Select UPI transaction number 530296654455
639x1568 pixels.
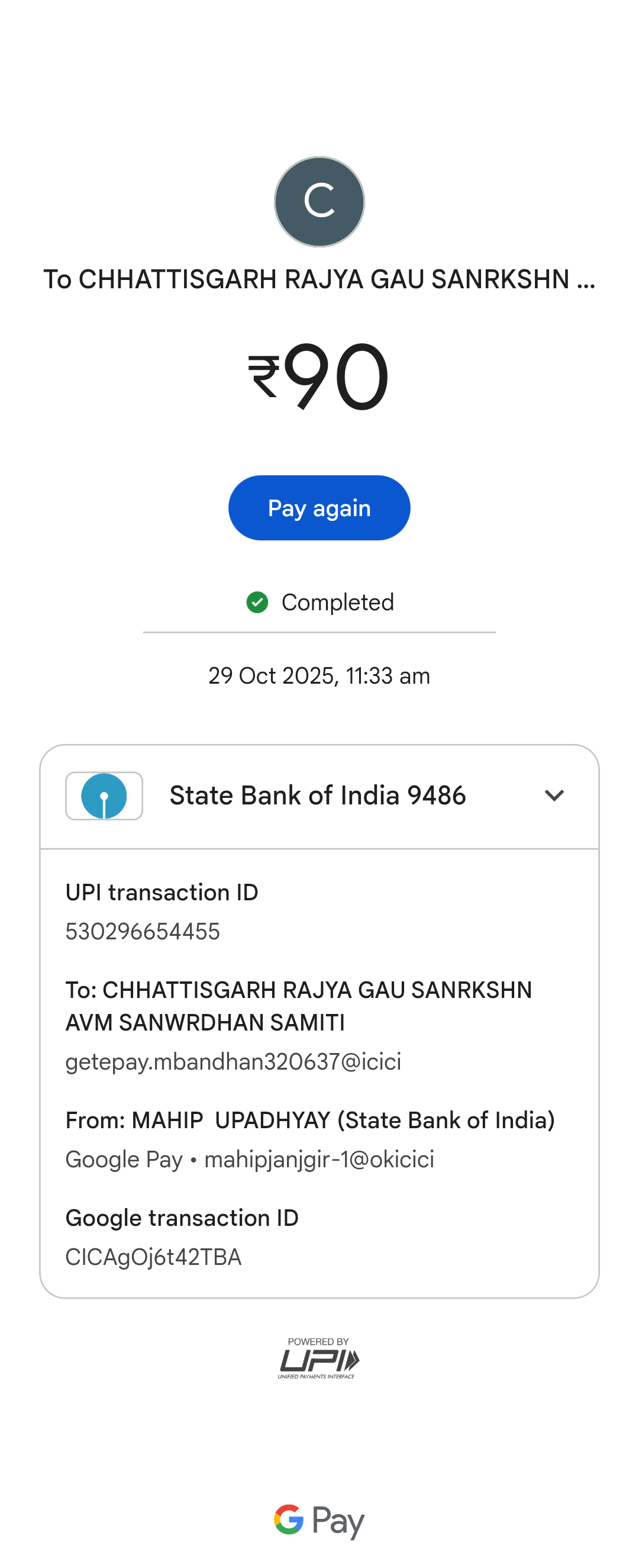(143, 931)
